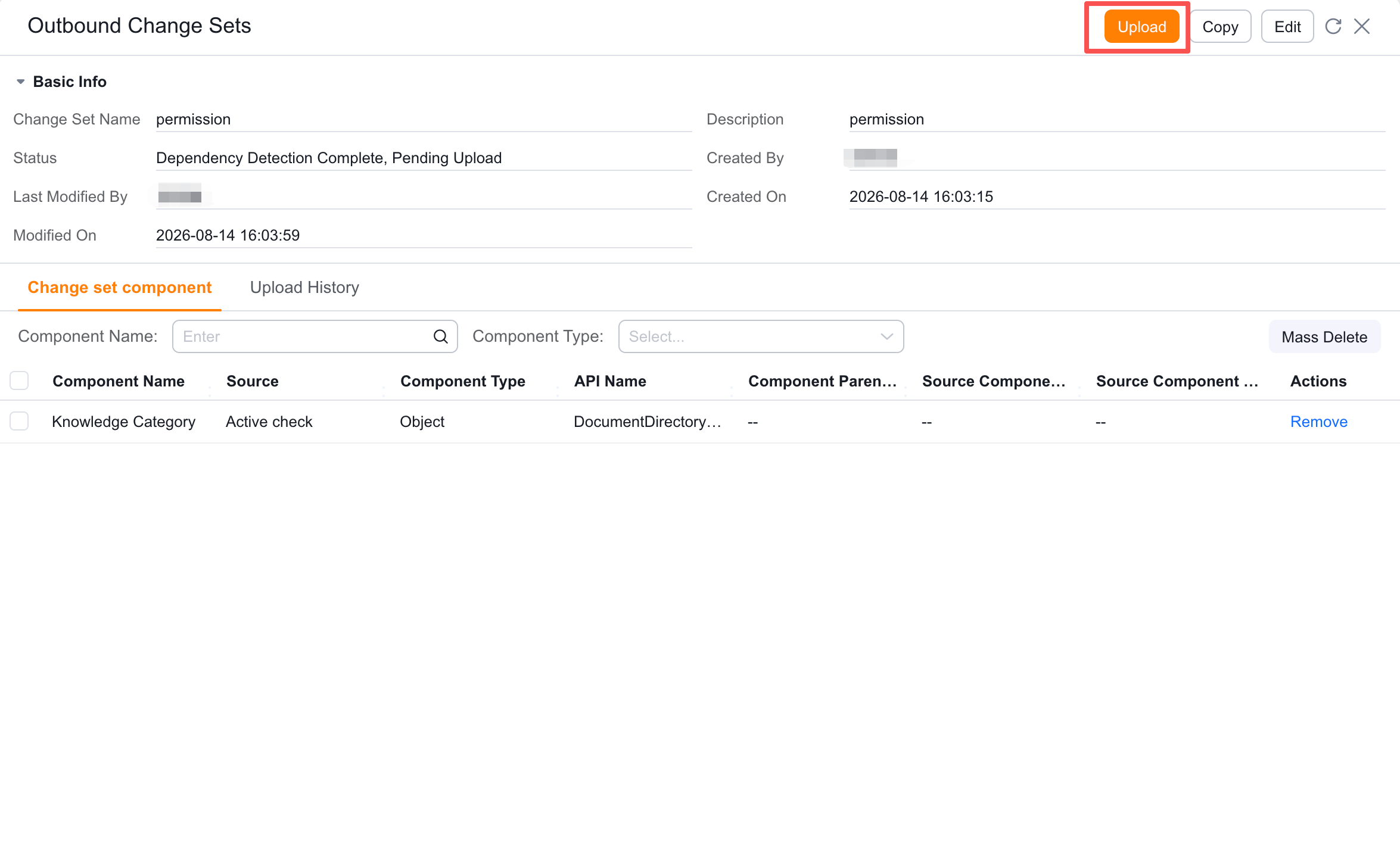Screen dimensions: 1400x861
Task: Click the Component Type column header
Action: tap(462, 381)
